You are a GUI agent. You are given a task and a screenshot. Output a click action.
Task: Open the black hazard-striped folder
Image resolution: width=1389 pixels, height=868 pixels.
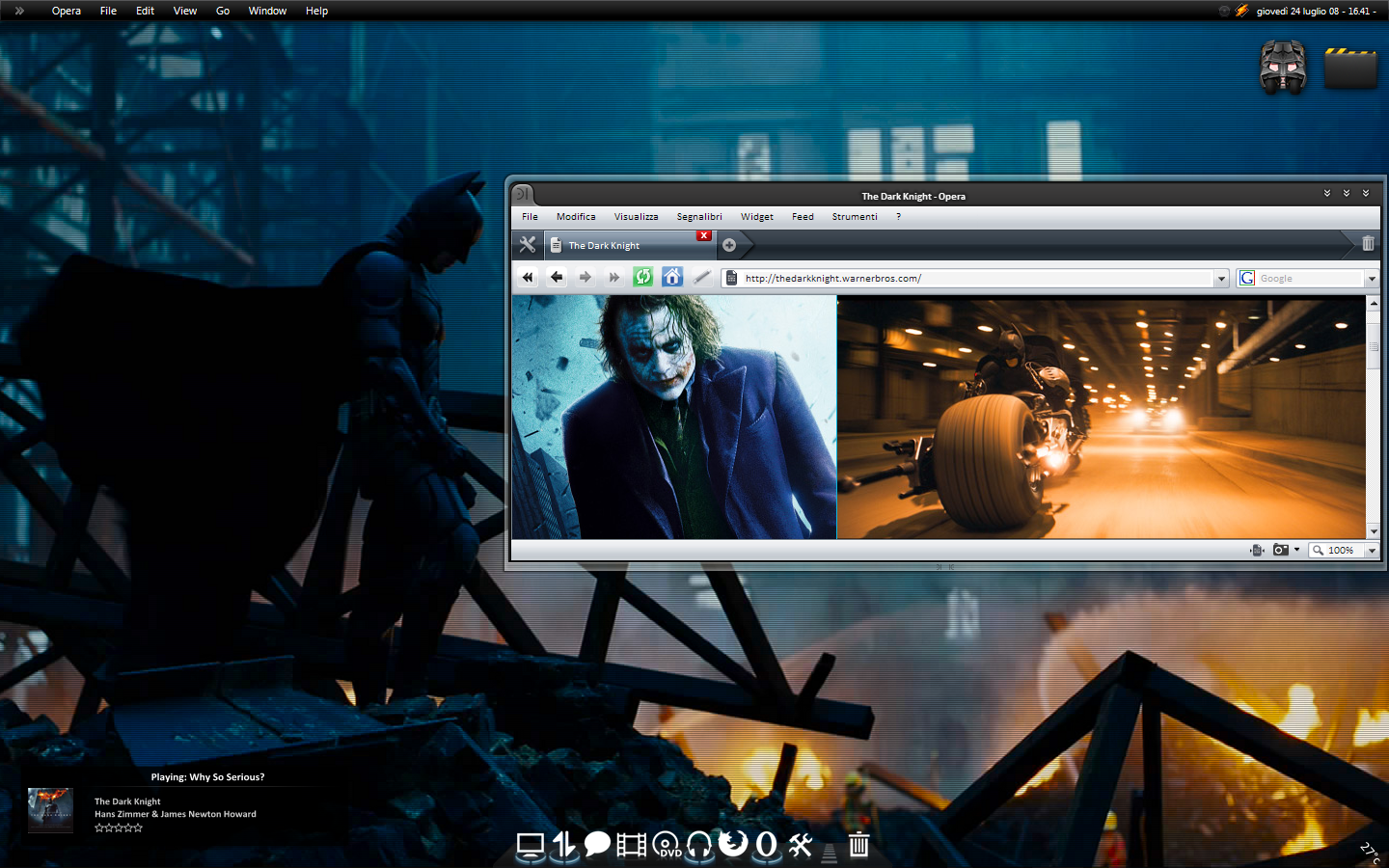1350,68
